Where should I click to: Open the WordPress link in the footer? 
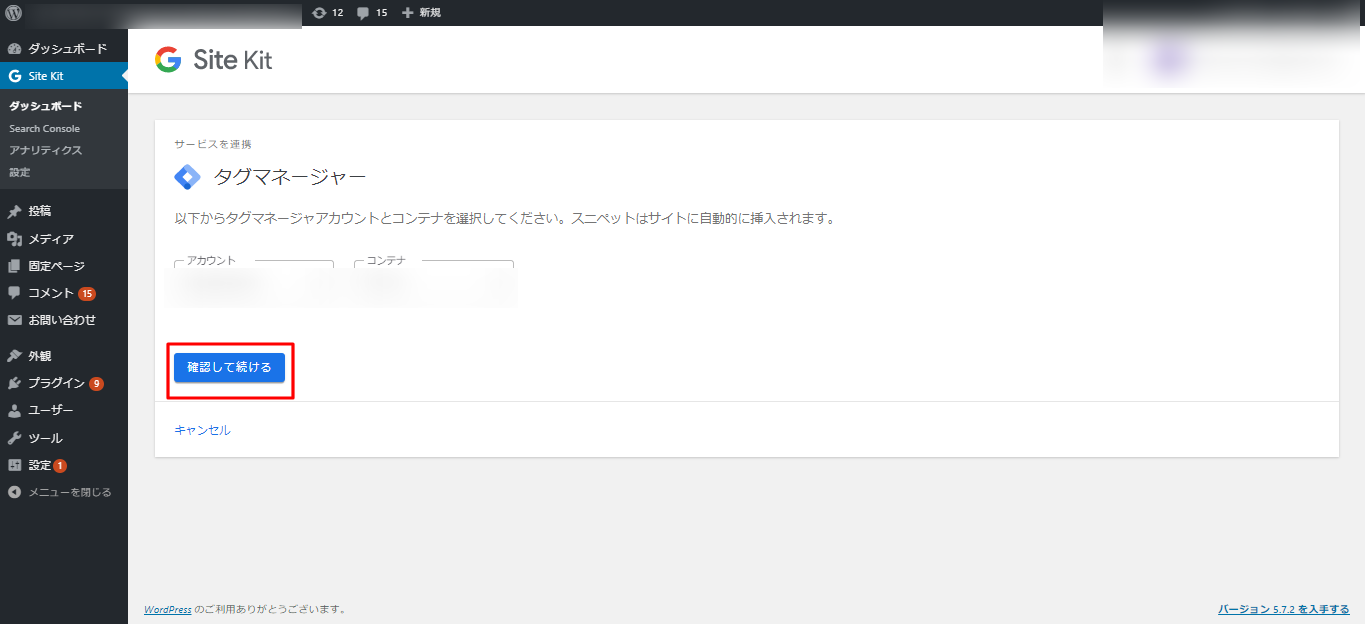pos(168,608)
